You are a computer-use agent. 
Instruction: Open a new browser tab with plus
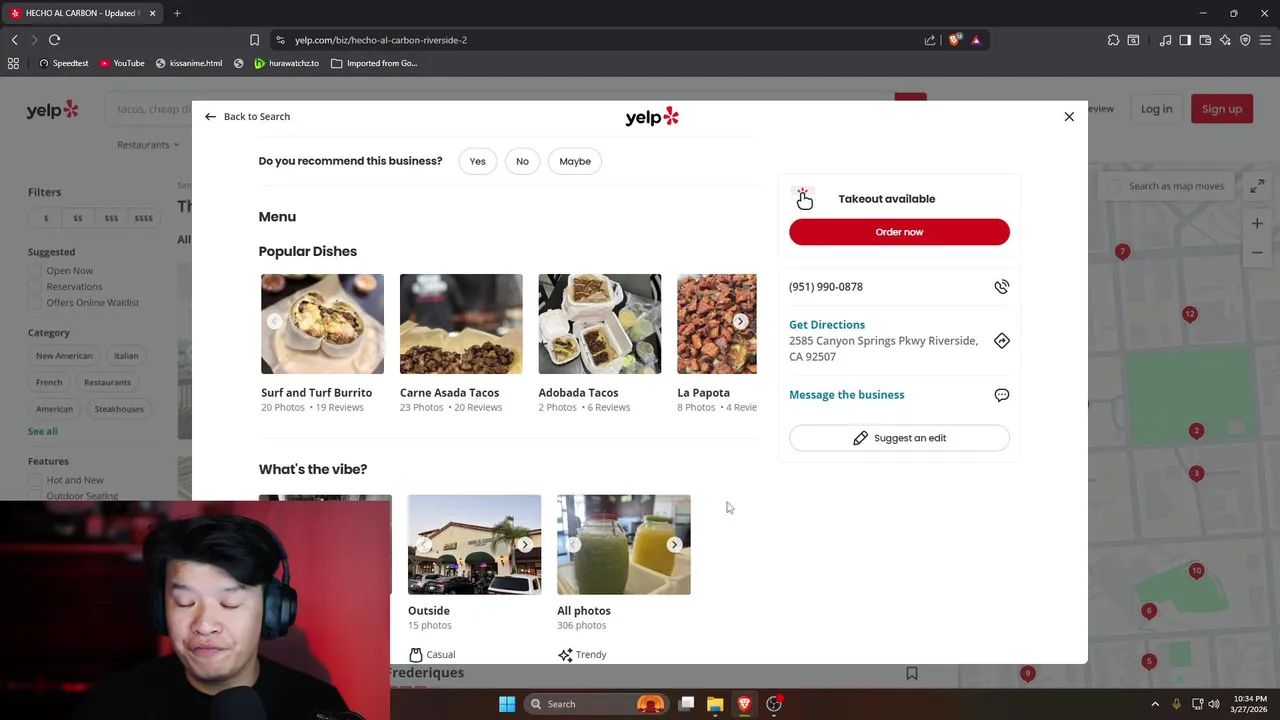coord(177,13)
